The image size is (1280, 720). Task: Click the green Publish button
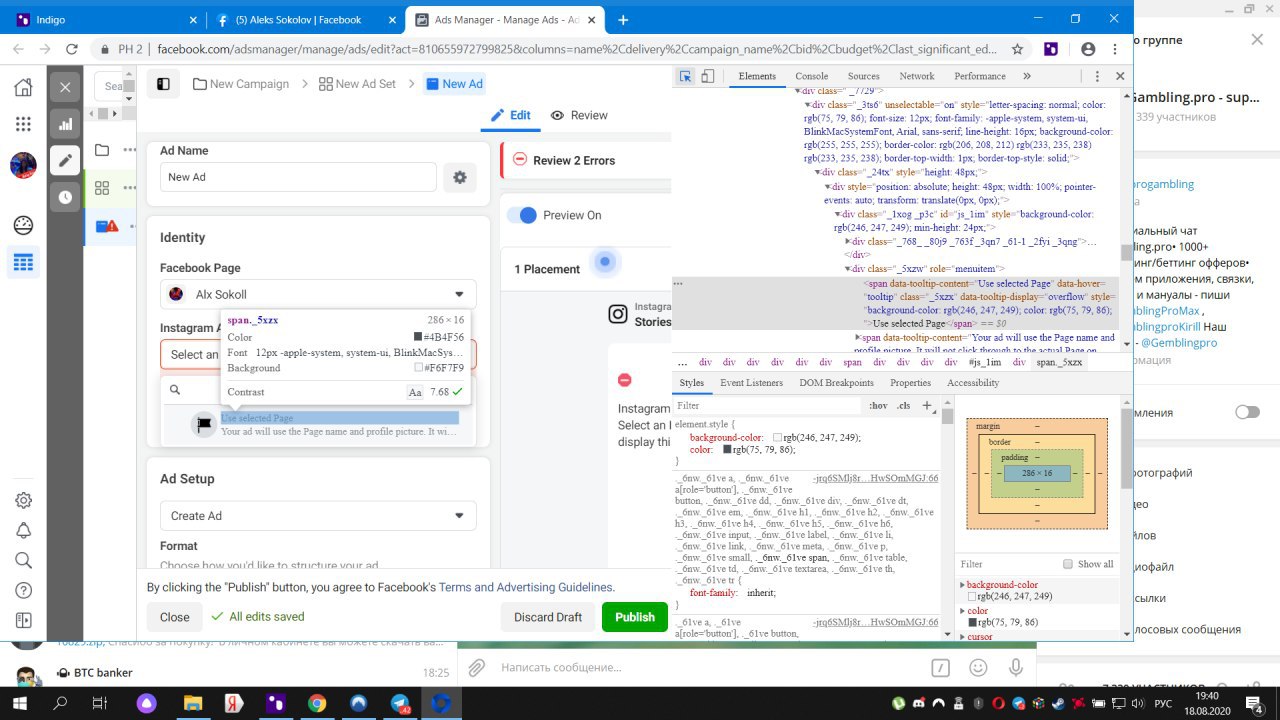(634, 617)
